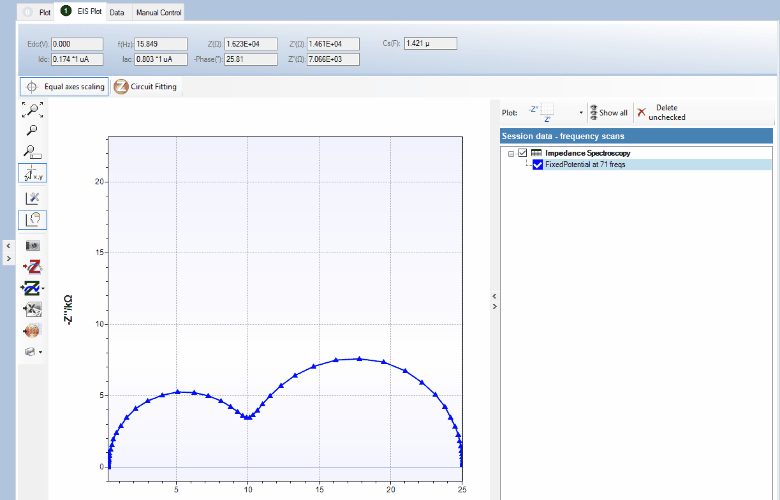Select the zoom-to-fit magnifier icon
This screenshot has width=780, height=500.
(x=32, y=110)
